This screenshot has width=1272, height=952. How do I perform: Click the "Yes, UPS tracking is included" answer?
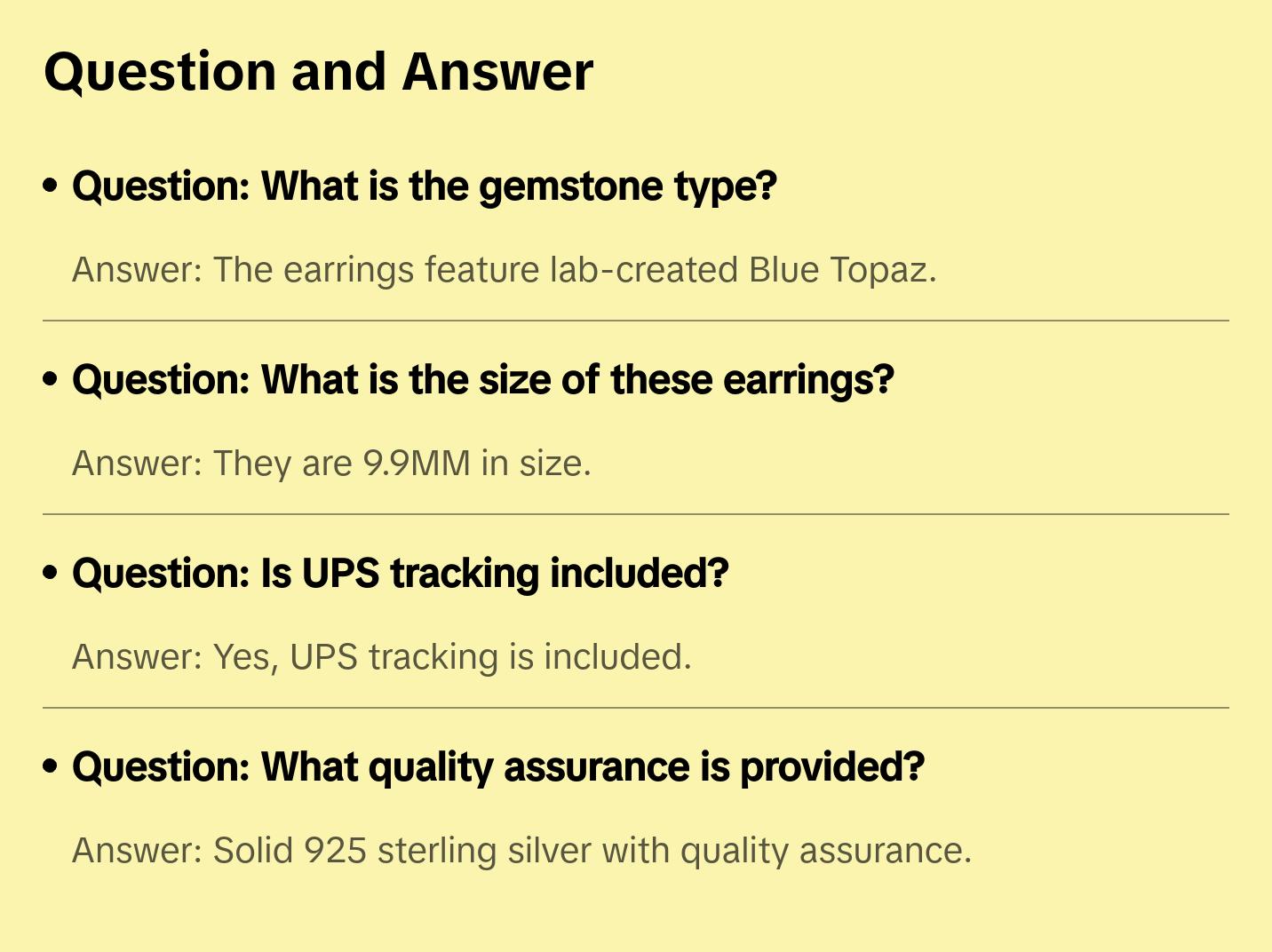[381, 657]
